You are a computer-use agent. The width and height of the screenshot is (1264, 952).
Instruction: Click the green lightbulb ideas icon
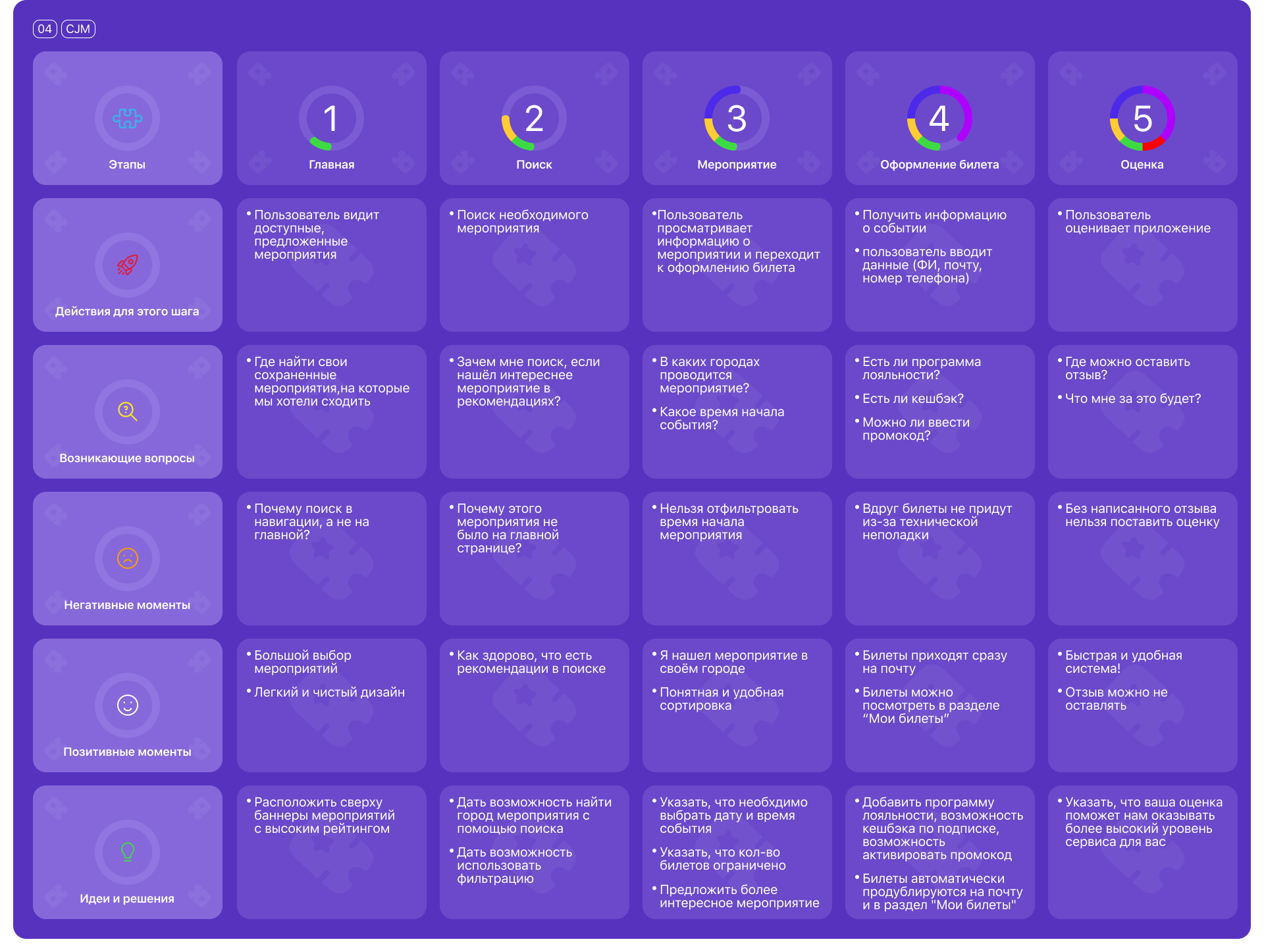click(x=127, y=853)
